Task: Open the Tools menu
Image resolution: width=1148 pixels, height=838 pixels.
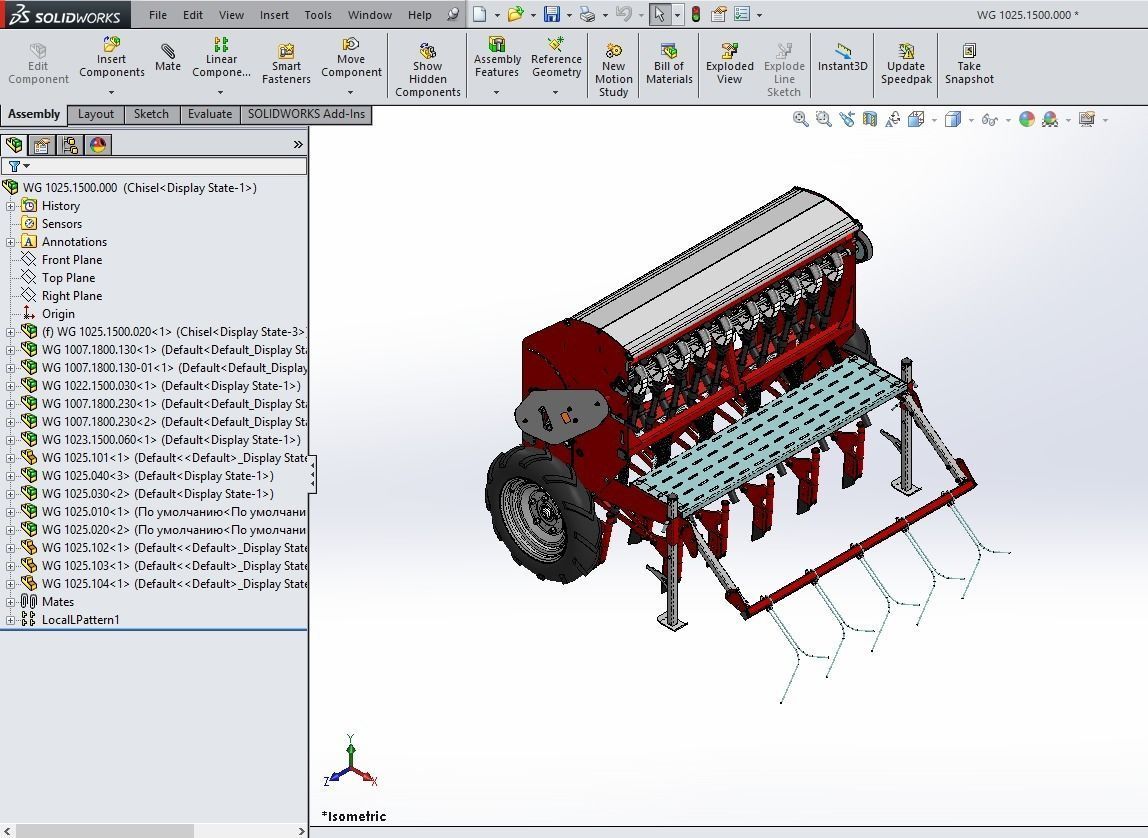Action: pos(318,15)
